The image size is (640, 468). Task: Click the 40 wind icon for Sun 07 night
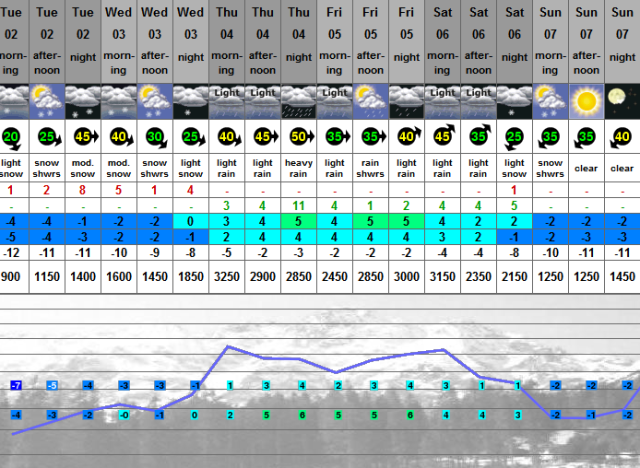620,138
